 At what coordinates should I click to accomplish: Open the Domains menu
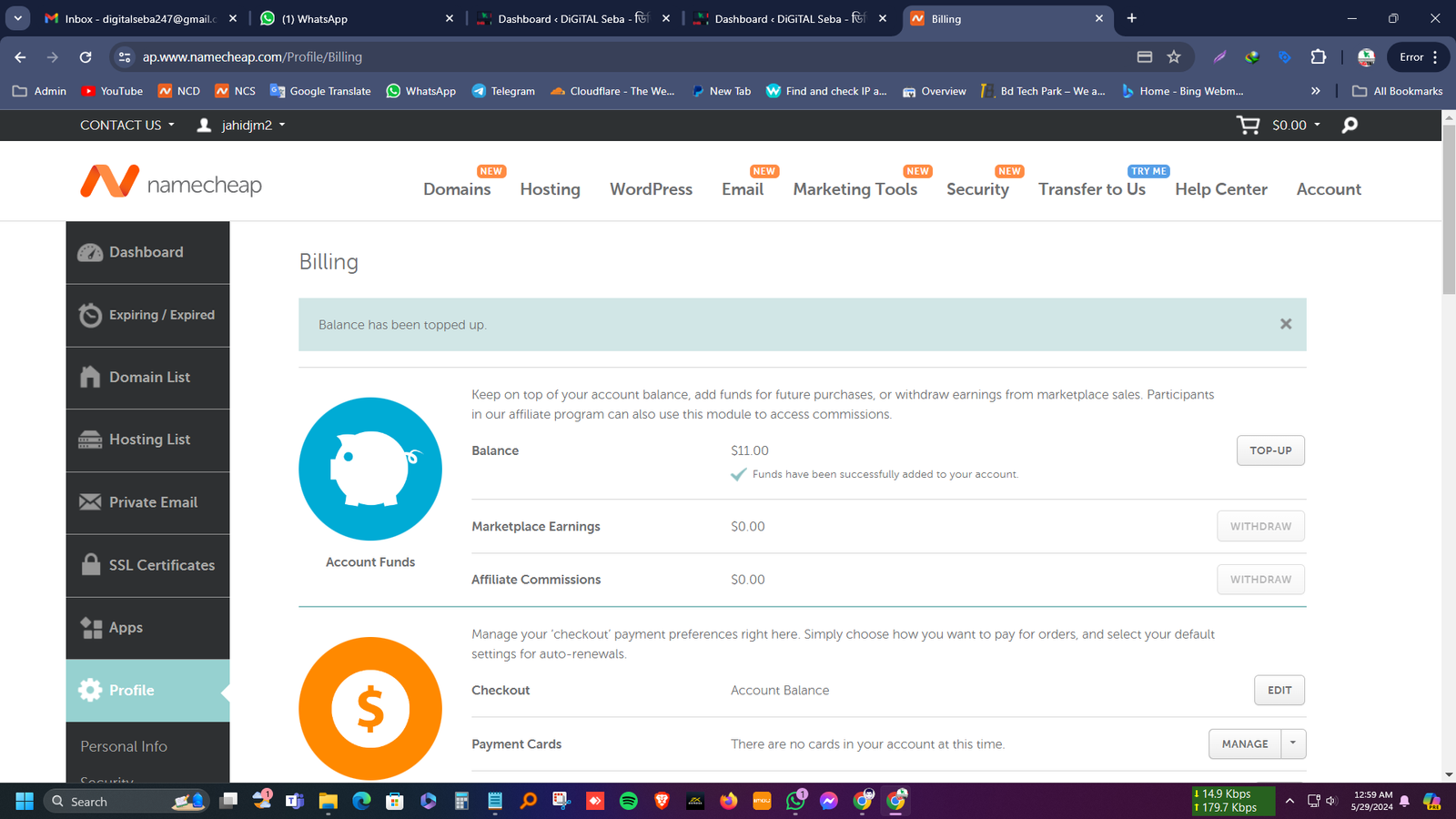[x=457, y=189]
